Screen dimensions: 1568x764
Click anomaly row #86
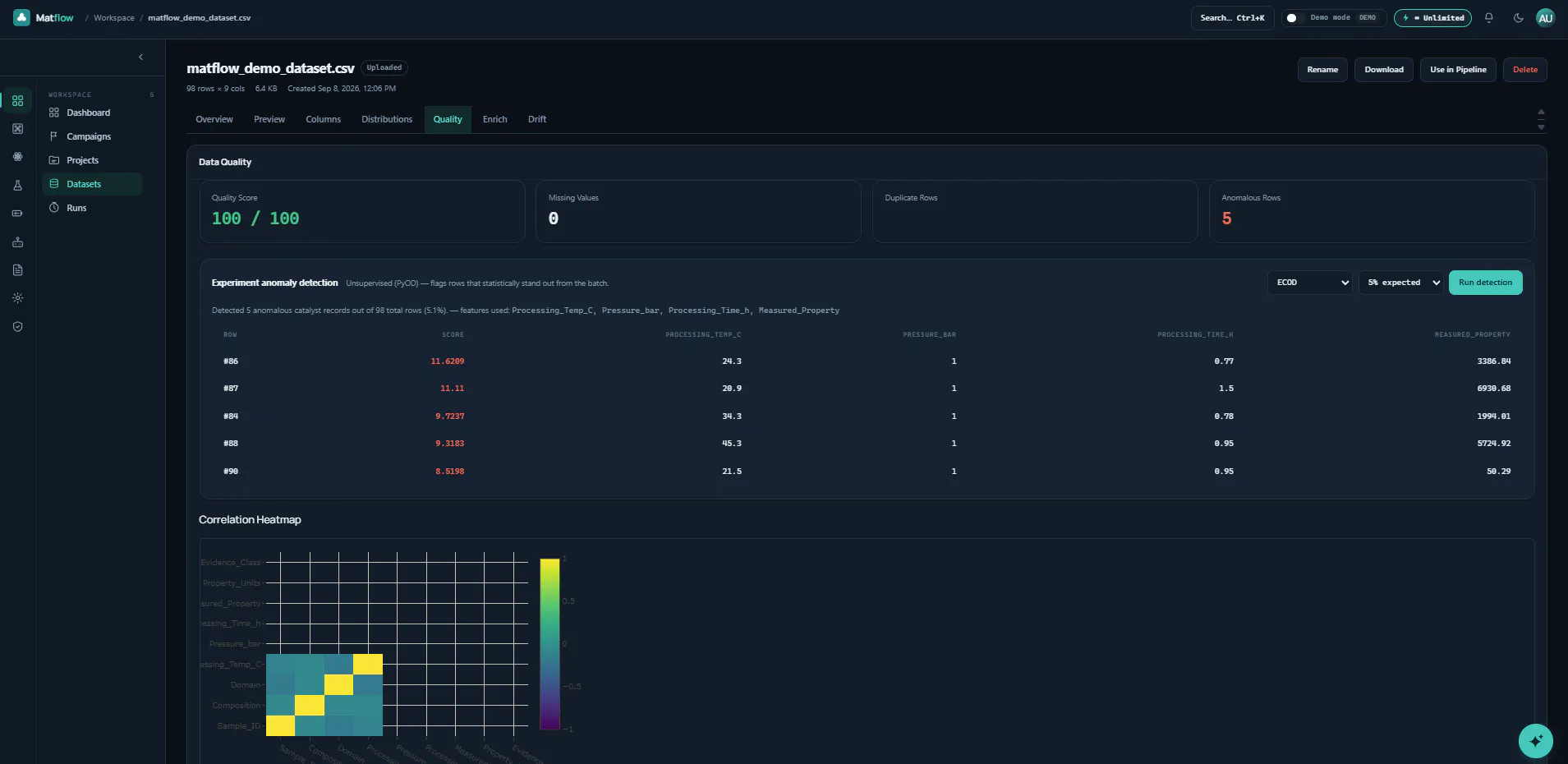tap(867, 361)
